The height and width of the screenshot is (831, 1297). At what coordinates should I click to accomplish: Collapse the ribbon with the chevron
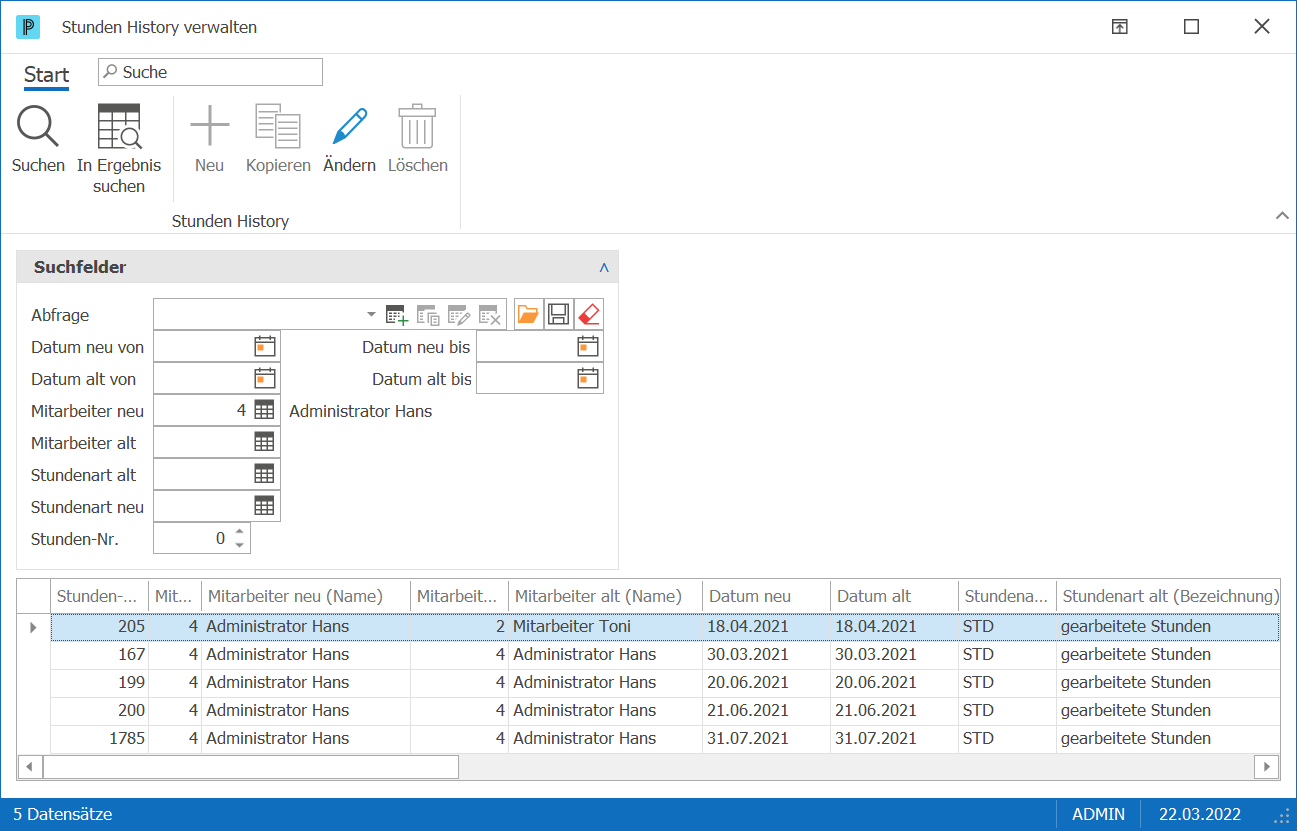click(1281, 216)
